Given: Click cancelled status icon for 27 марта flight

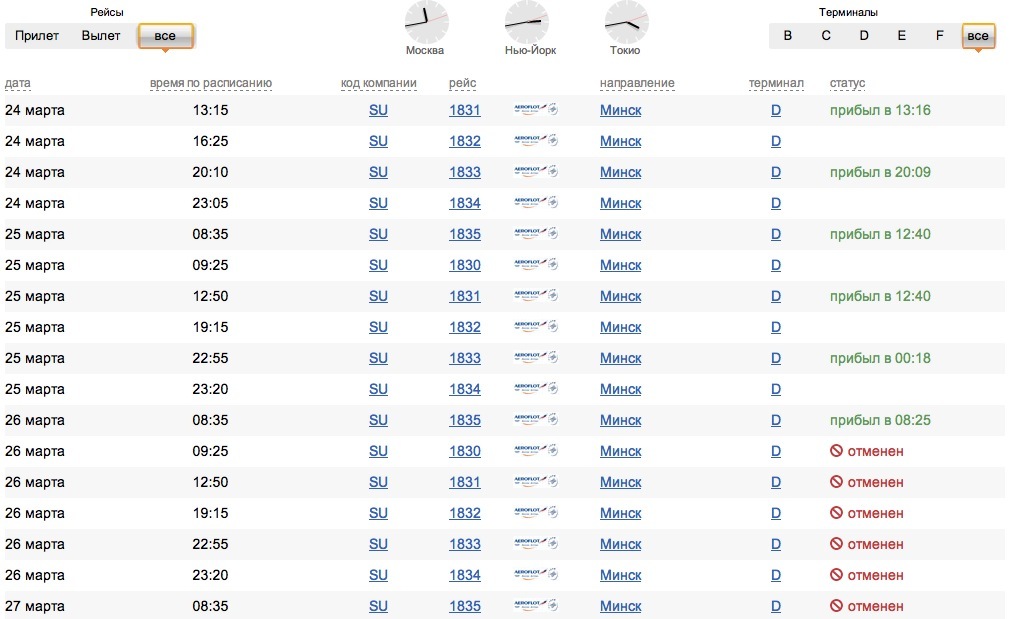Looking at the screenshot, I should point(836,606).
